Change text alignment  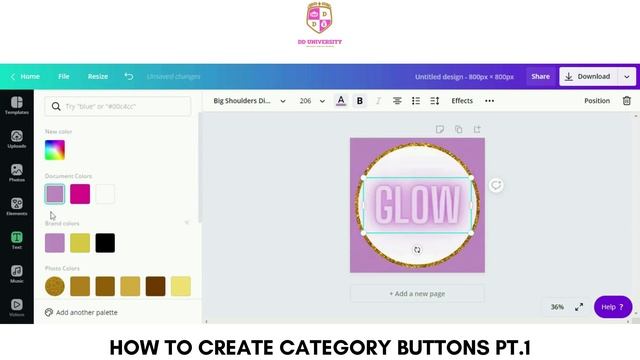click(397, 101)
